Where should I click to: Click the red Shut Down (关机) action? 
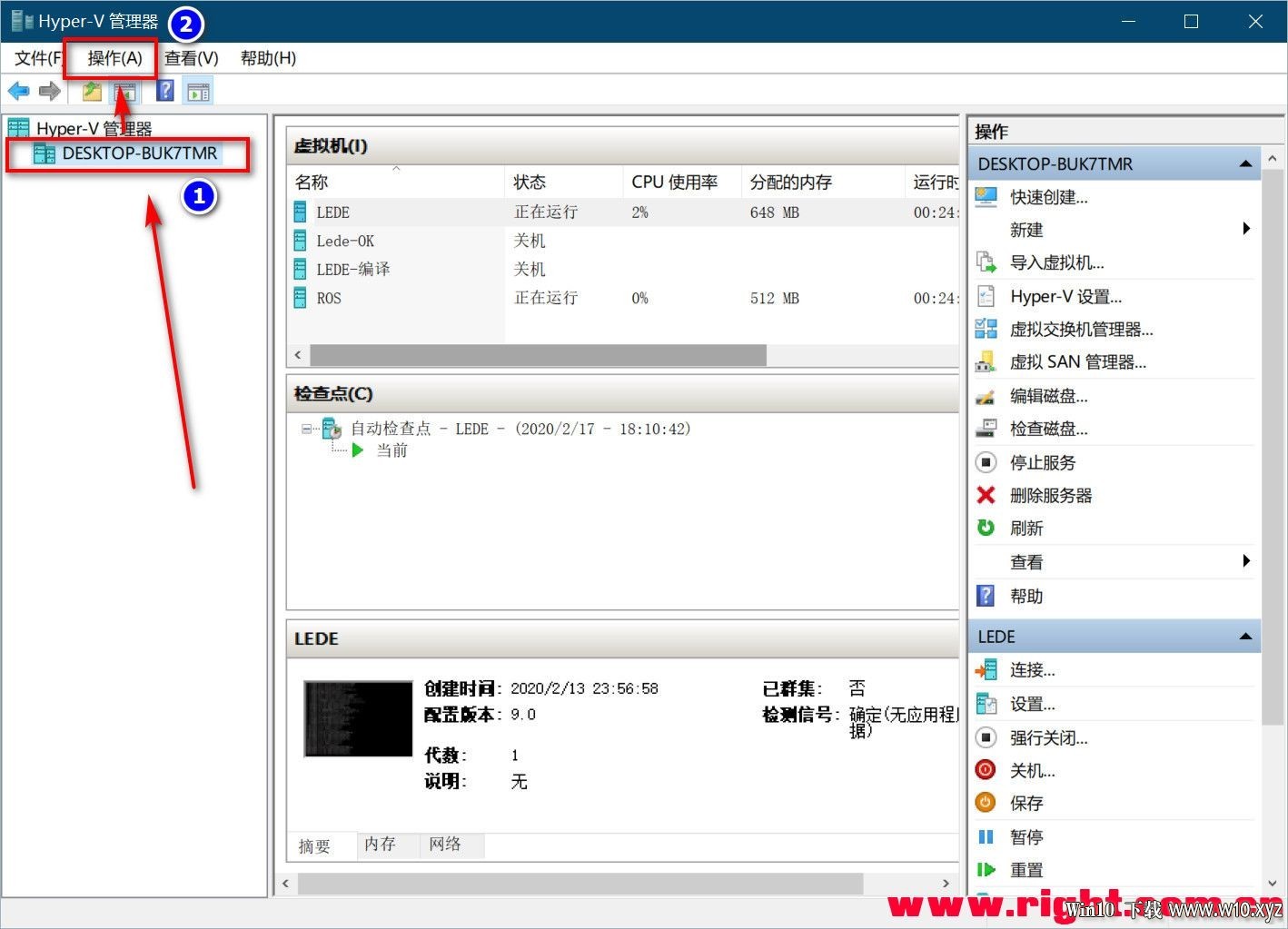[986, 770]
